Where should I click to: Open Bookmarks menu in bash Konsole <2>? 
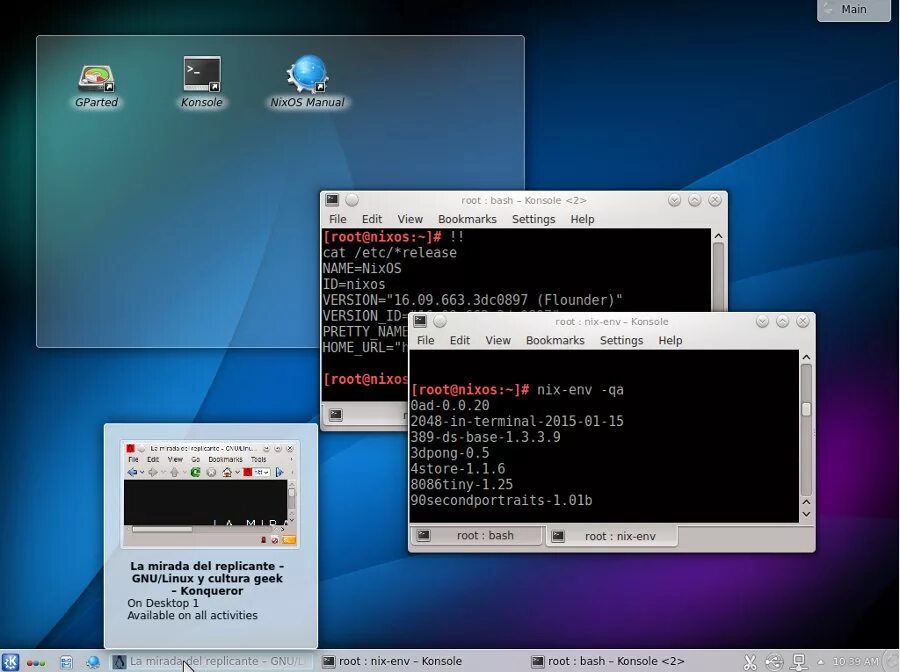click(467, 219)
